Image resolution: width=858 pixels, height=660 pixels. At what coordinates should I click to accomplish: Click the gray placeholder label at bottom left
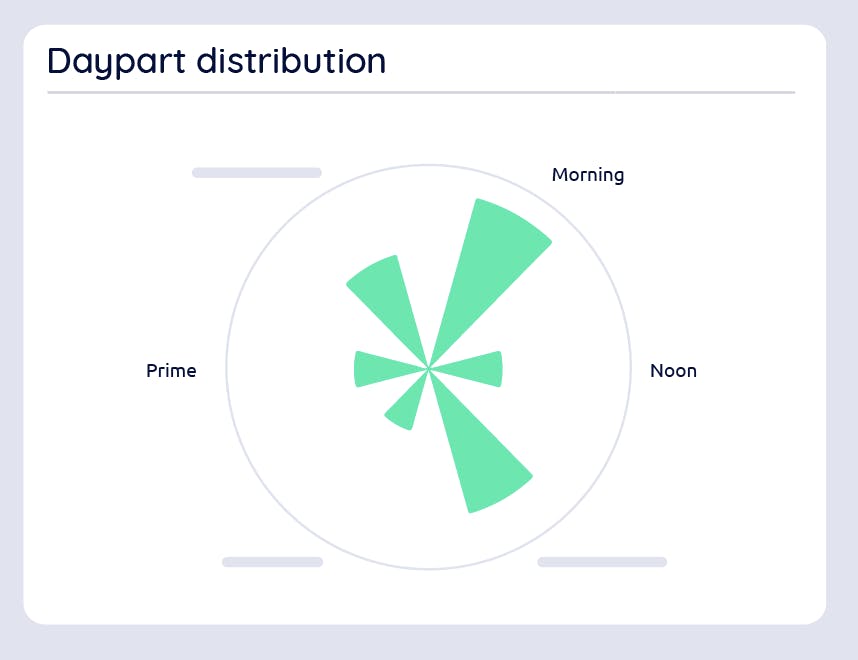(x=273, y=562)
